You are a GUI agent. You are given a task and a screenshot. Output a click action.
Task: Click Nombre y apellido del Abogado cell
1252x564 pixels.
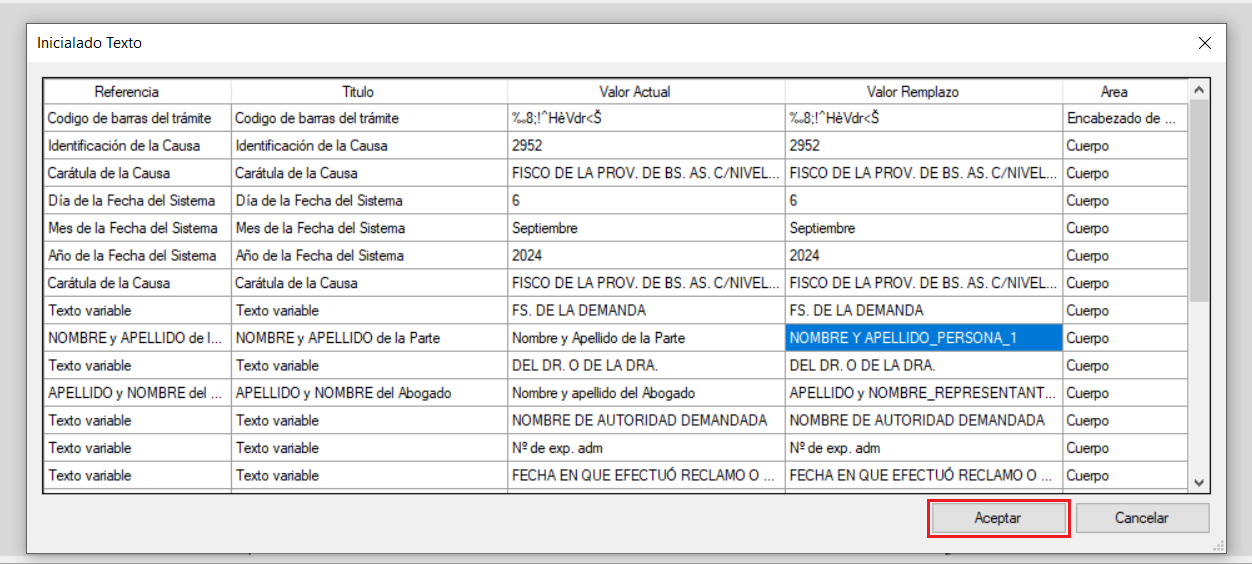(646, 393)
